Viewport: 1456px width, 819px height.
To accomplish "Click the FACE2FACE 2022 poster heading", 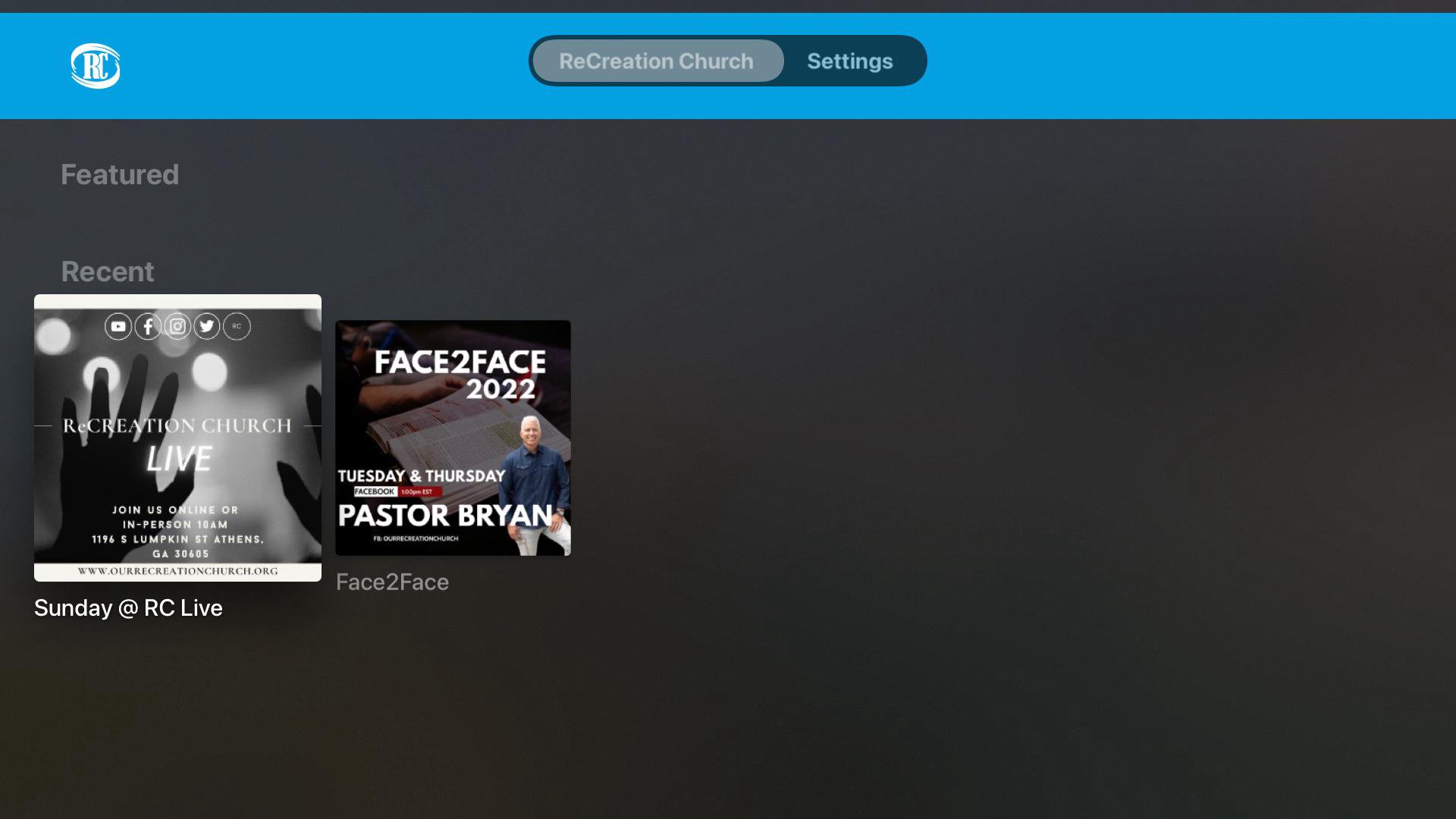I will [460, 375].
